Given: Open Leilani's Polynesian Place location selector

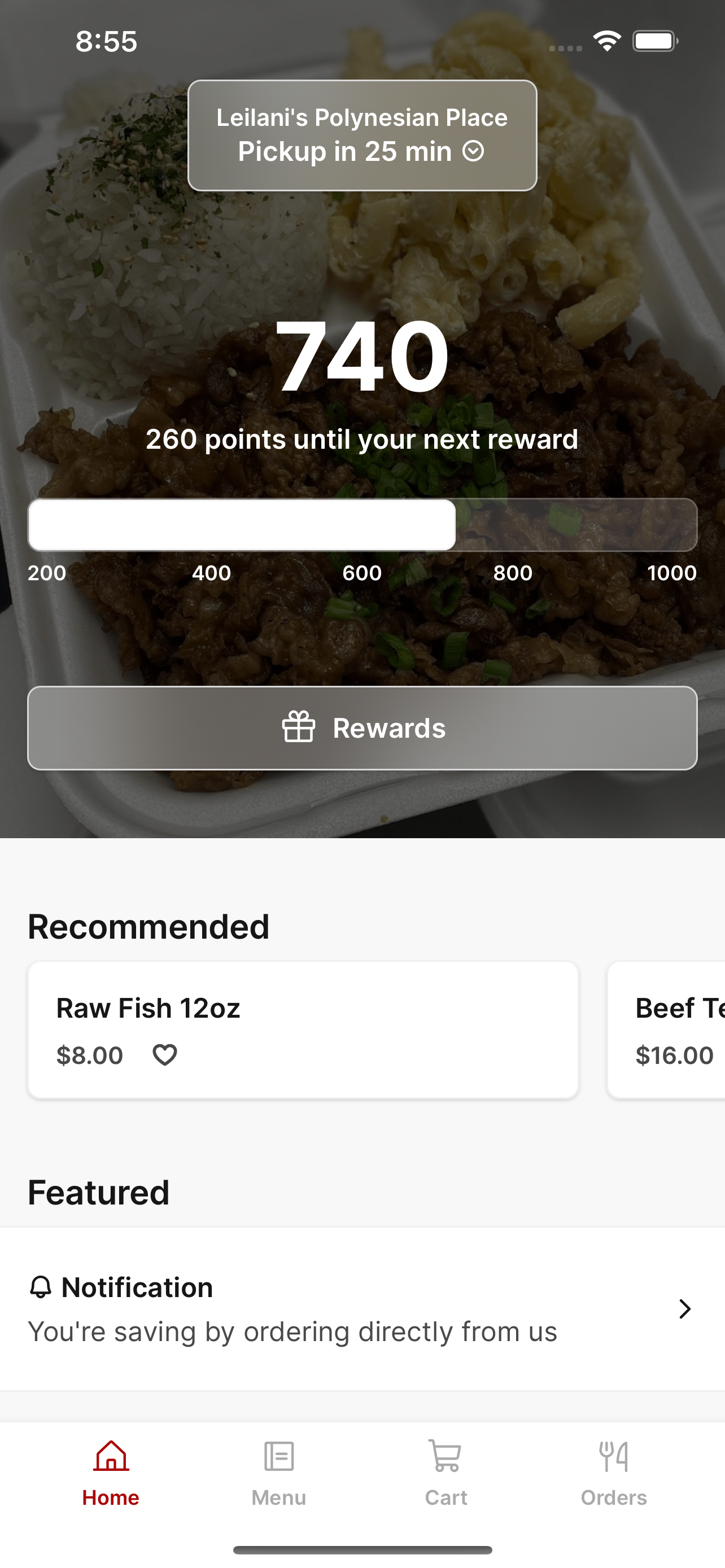Looking at the screenshot, I should click(362, 135).
